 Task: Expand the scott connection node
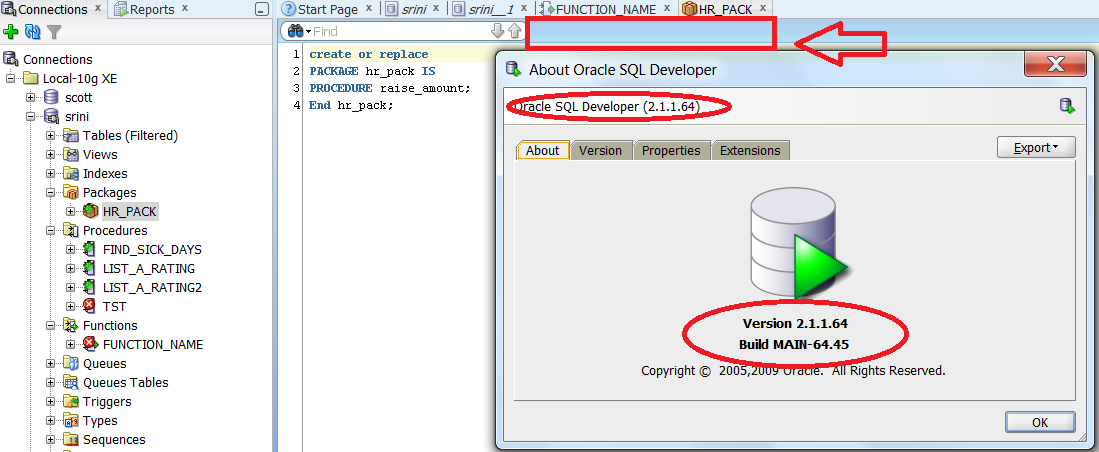[31, 97]
